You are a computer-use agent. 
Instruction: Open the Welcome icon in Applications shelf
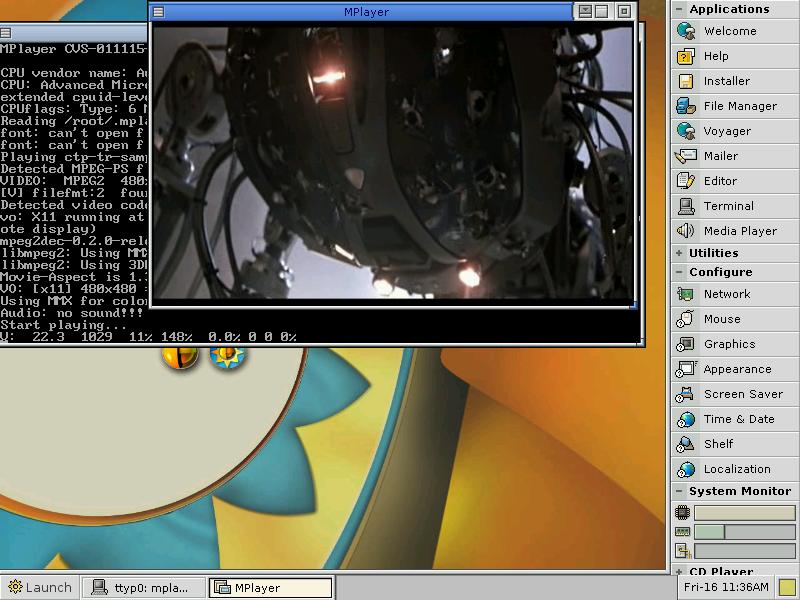coord(686,31)
